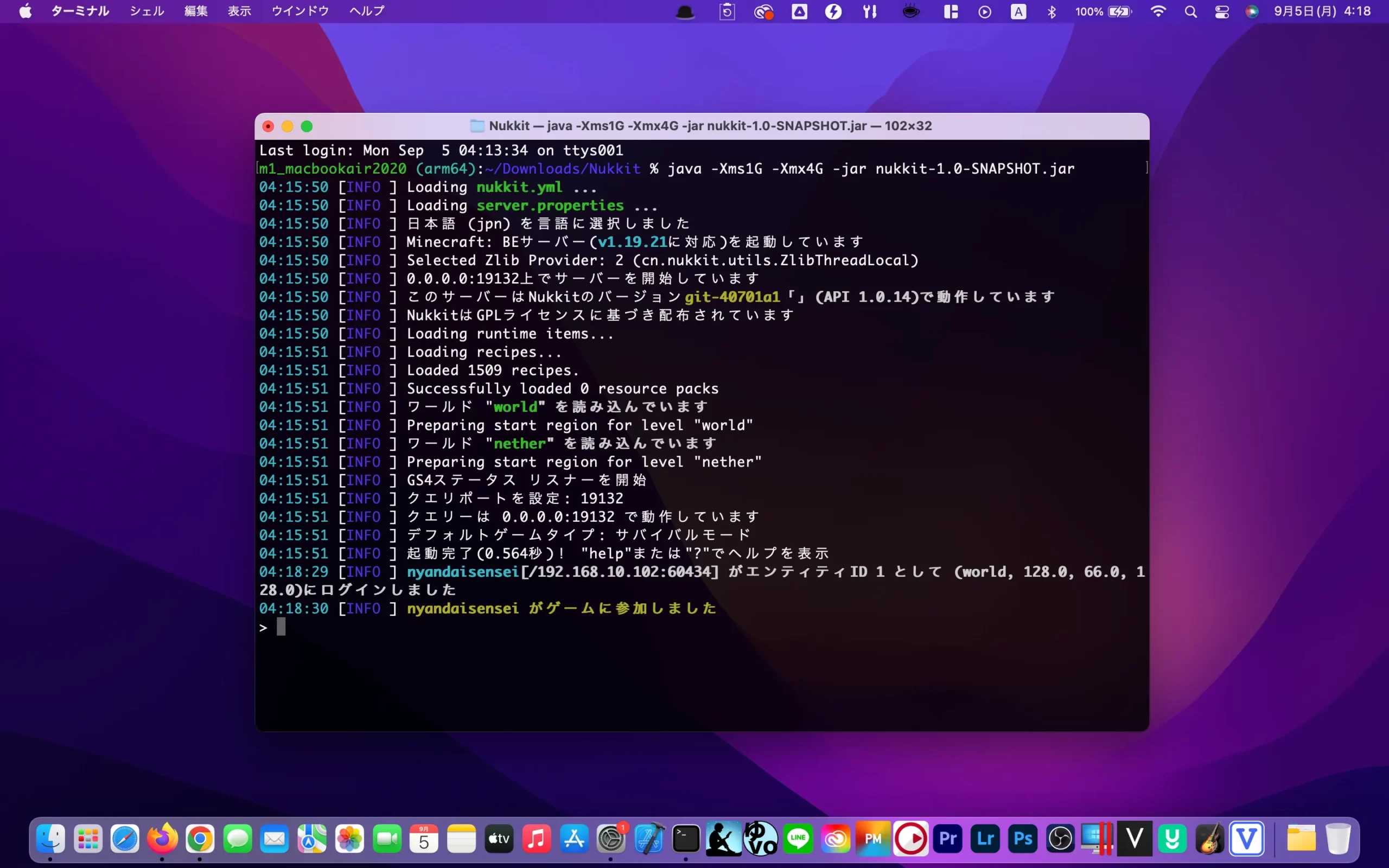Open Photos from the Dock
This screenshot has height=868, width=1389.
[349, 839]
